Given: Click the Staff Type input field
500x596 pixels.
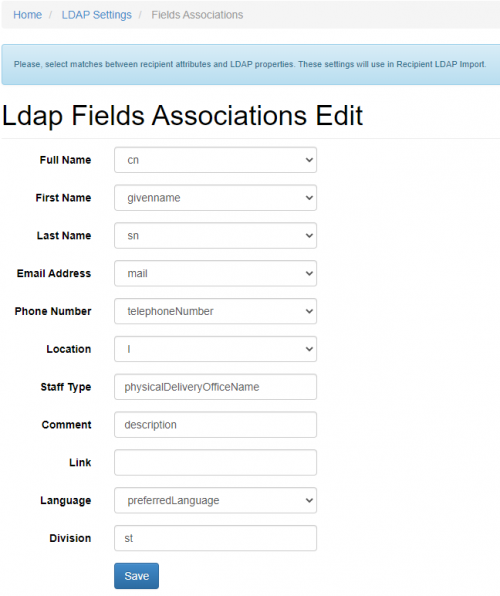Looking at the screenshot, I should [x=215, y=387].
